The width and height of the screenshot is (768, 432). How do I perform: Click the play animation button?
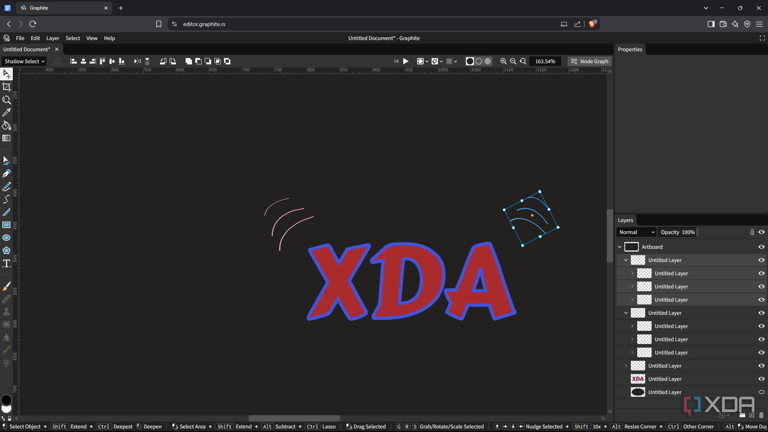pos(406,61)
